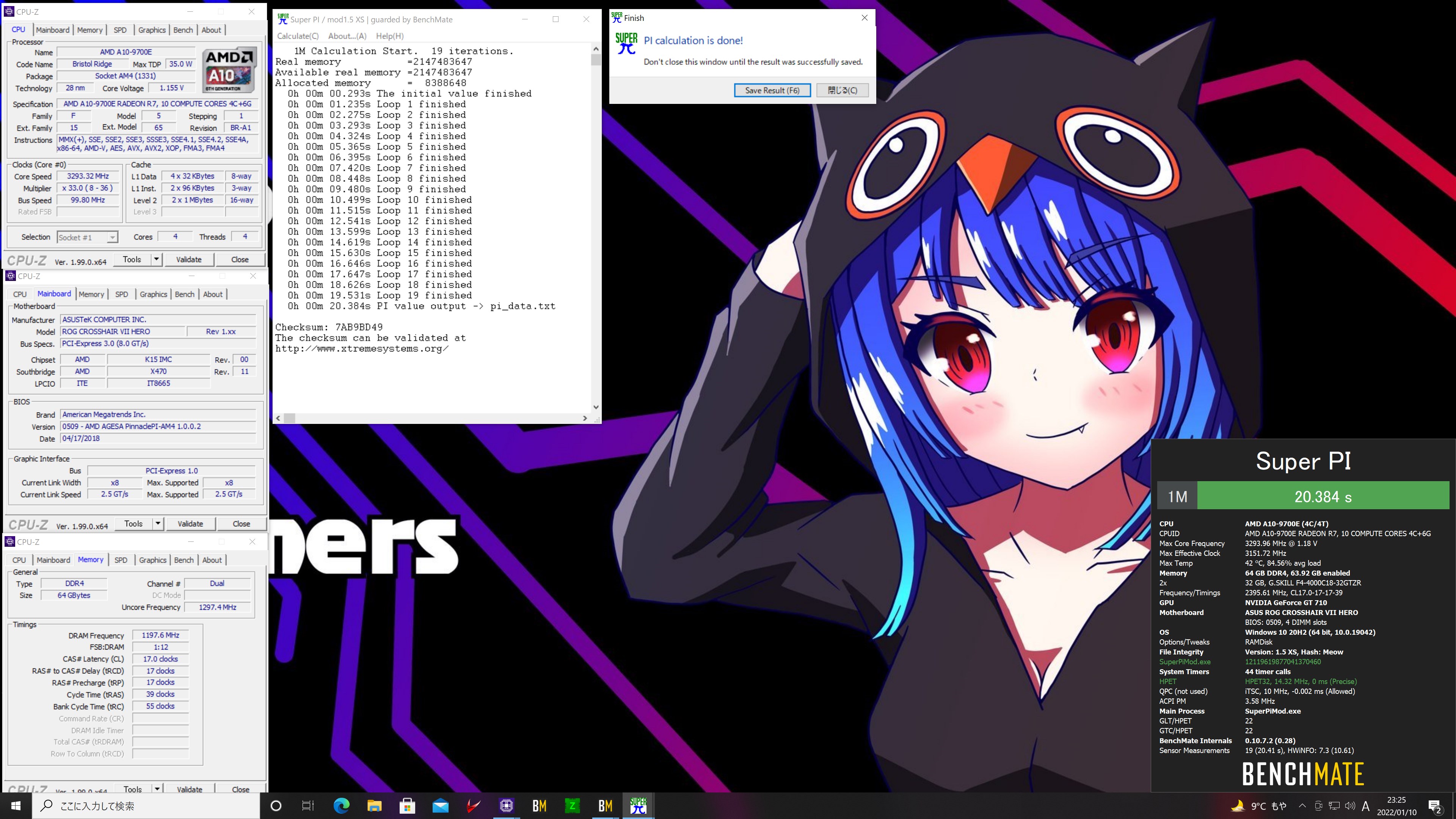This screenshot has width=1456, height=819.
Task: Click the AMD A10 processor logo
Action: click(x=230, y=69)
